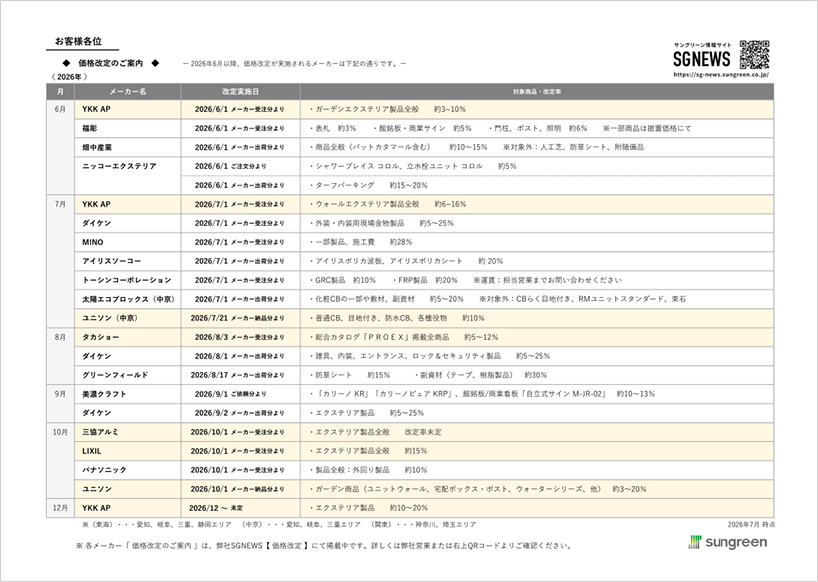Click the 2026年7月 時点 note
Image resolution: width=818 pixels, height=582 pixels.
click(x=751, y=525)
